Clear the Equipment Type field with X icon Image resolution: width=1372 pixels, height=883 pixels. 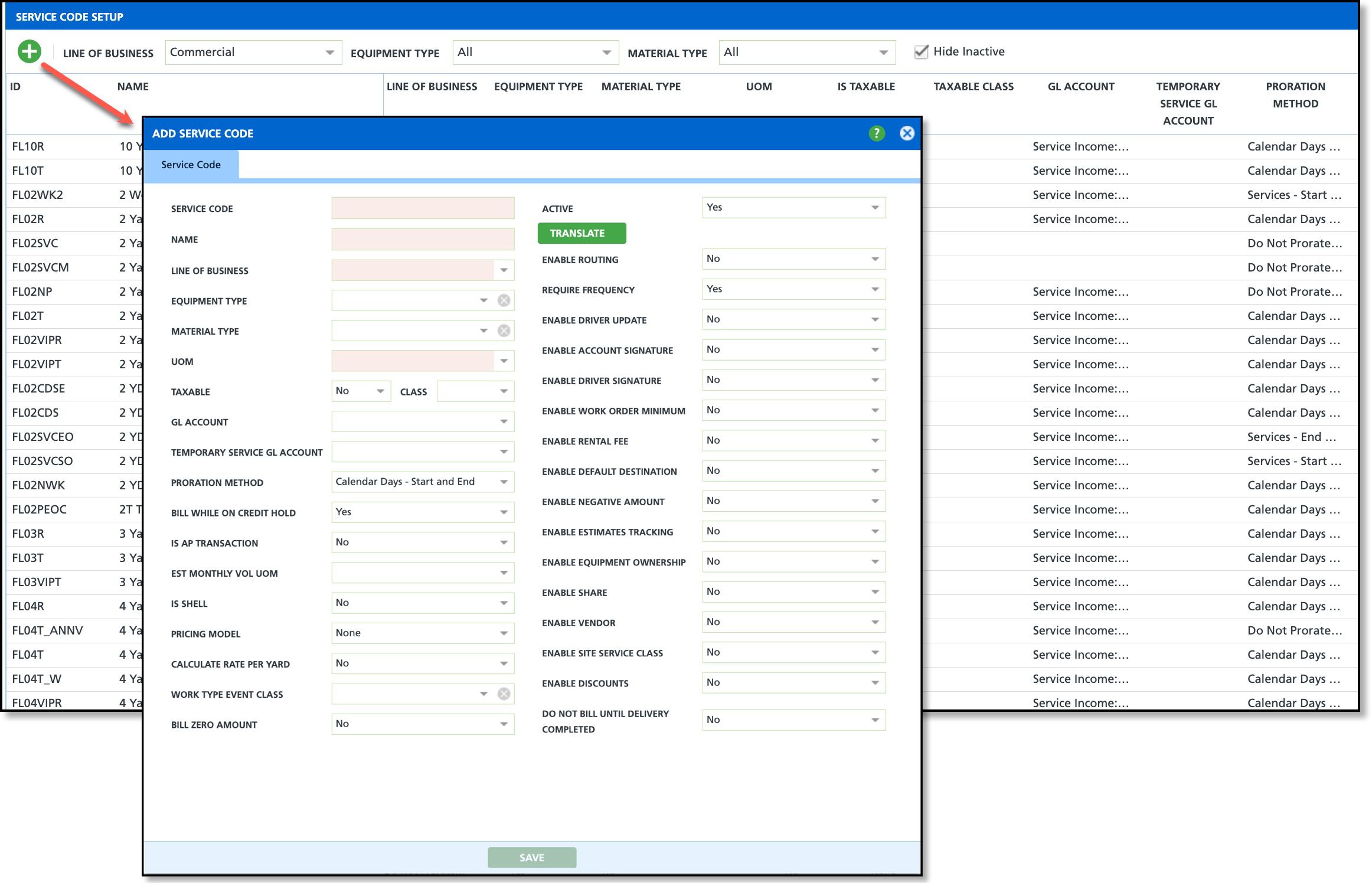(504, 300)
